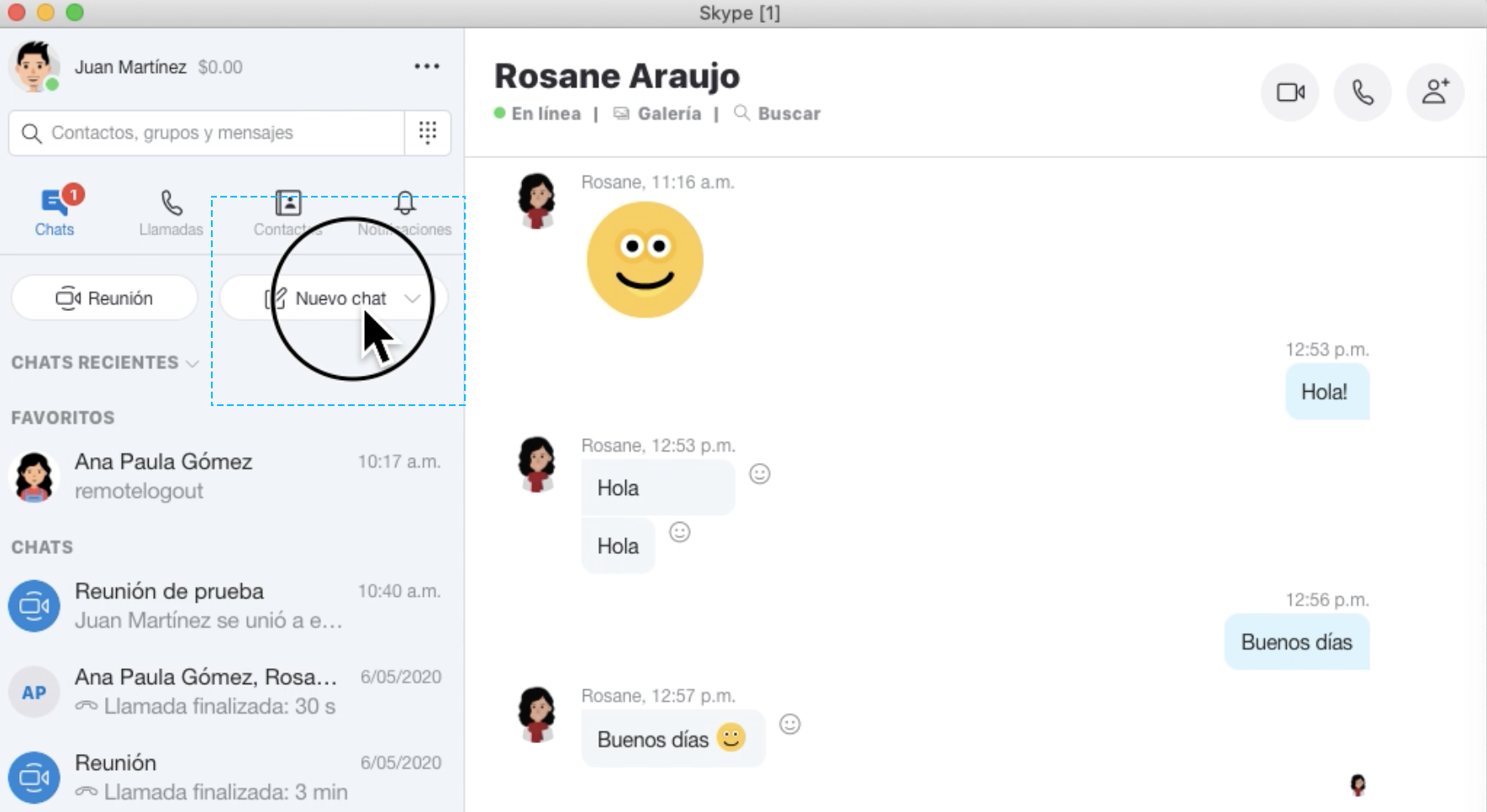React to Rosane's Buenos días message
Screen dimensions: 1487x812
click(790, 724)
